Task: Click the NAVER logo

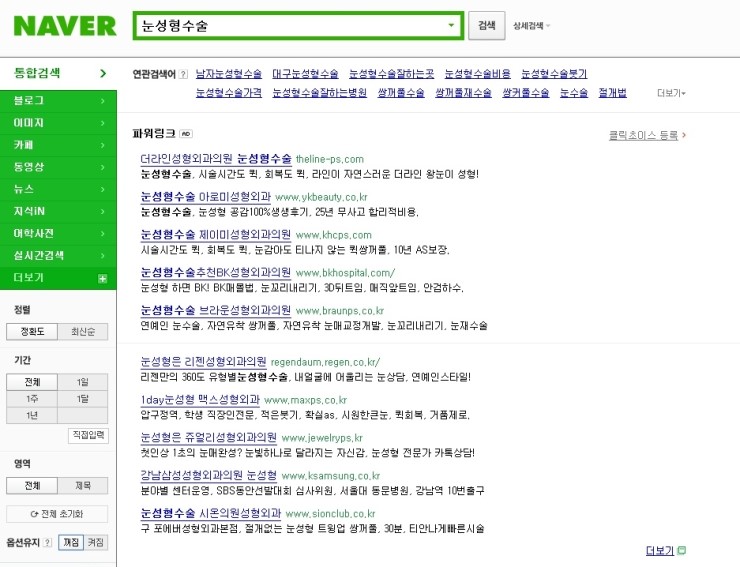Action: (x=65, y=26)
